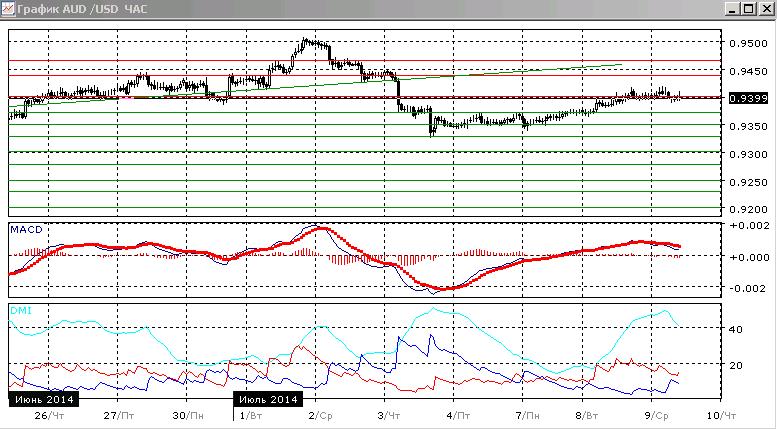777x430 pixels.
Task: Click the 0.9250 price axis label
Action: (748, 182)
